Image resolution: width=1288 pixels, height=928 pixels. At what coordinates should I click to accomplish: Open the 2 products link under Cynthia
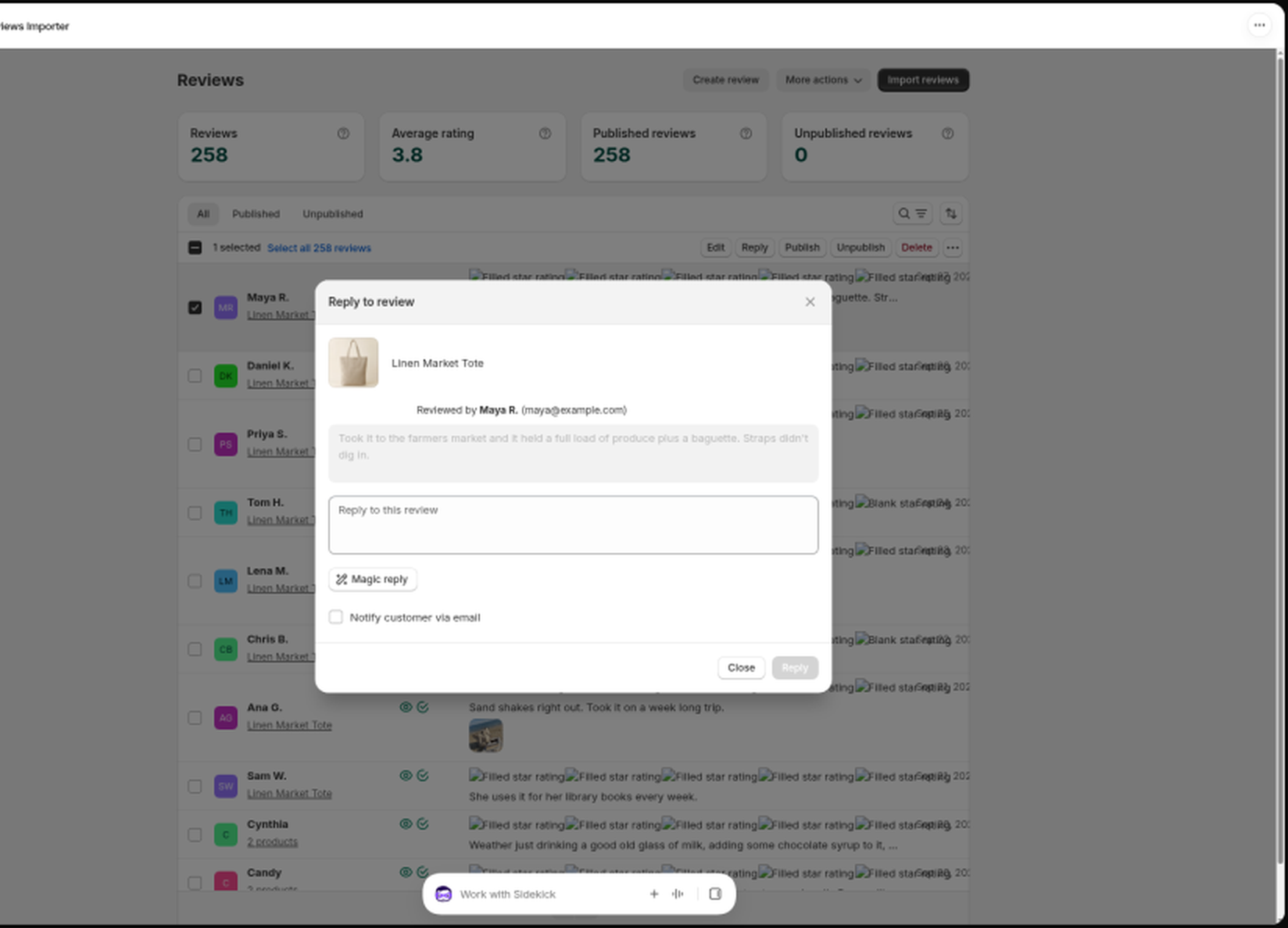272,842
